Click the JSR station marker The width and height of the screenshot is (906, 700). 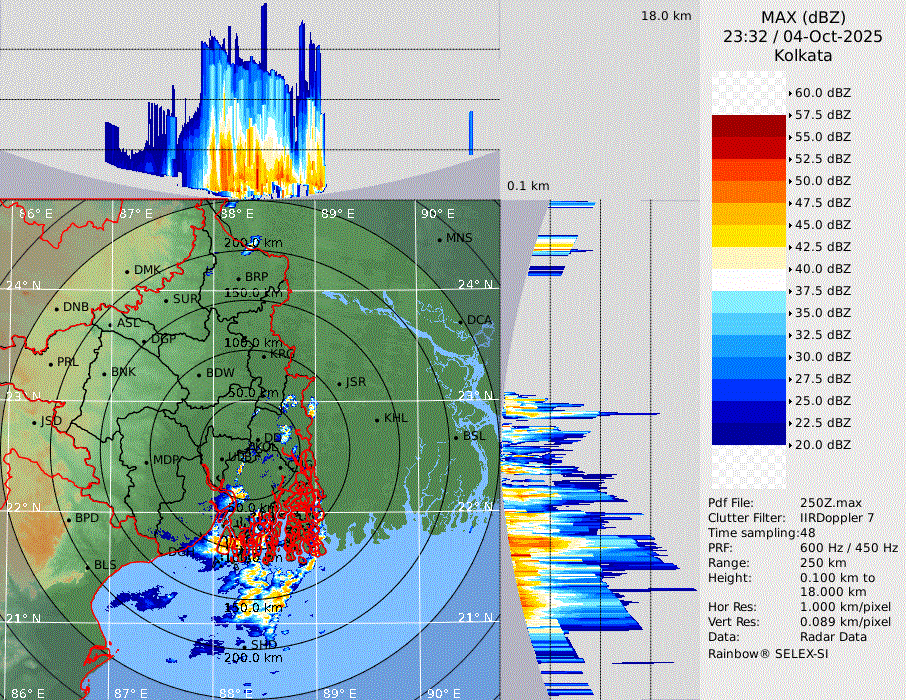point(339,383)
